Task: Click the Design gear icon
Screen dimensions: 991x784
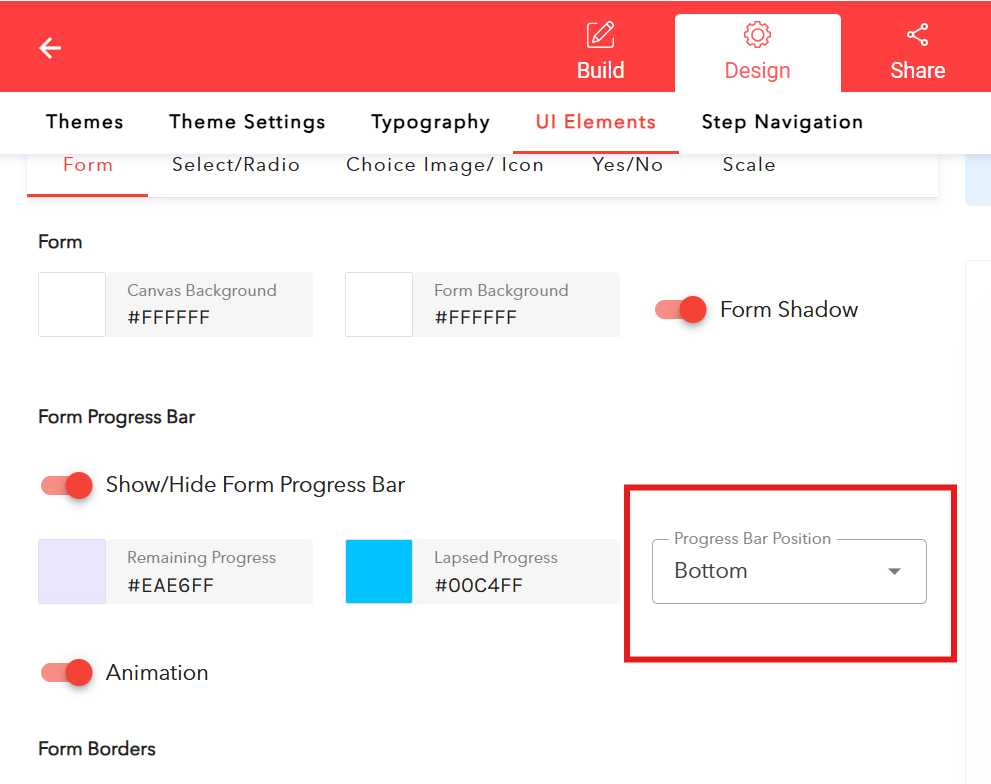Action: point(757,35)
